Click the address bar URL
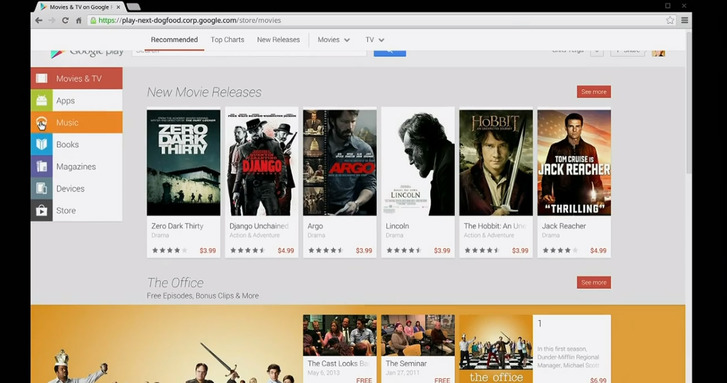 [190, 20]
